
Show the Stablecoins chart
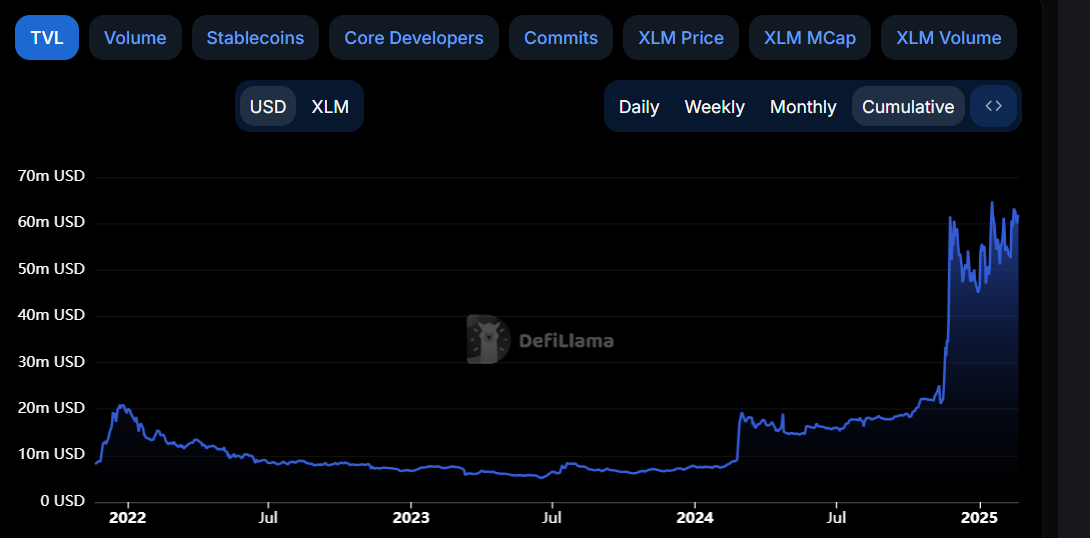pyautogui.click(x=255, y=38)
